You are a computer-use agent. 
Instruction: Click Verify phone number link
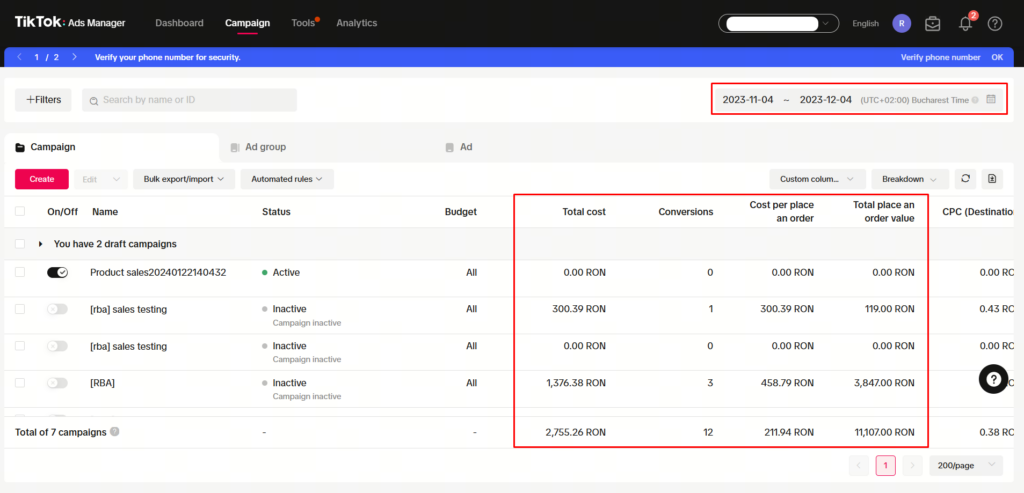[940, 57]
